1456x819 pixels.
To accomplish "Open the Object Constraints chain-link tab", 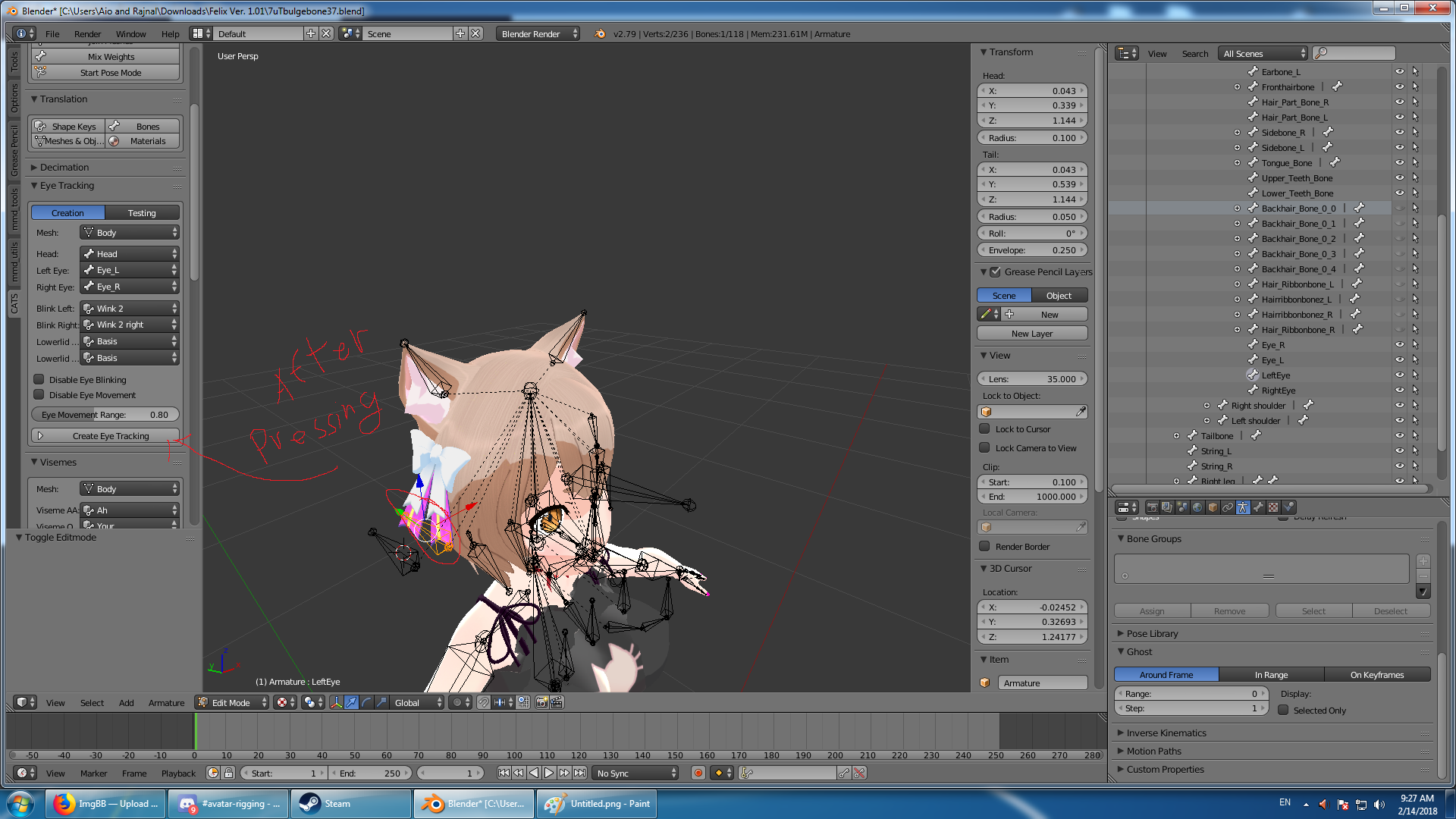I will click(1228, 507).
